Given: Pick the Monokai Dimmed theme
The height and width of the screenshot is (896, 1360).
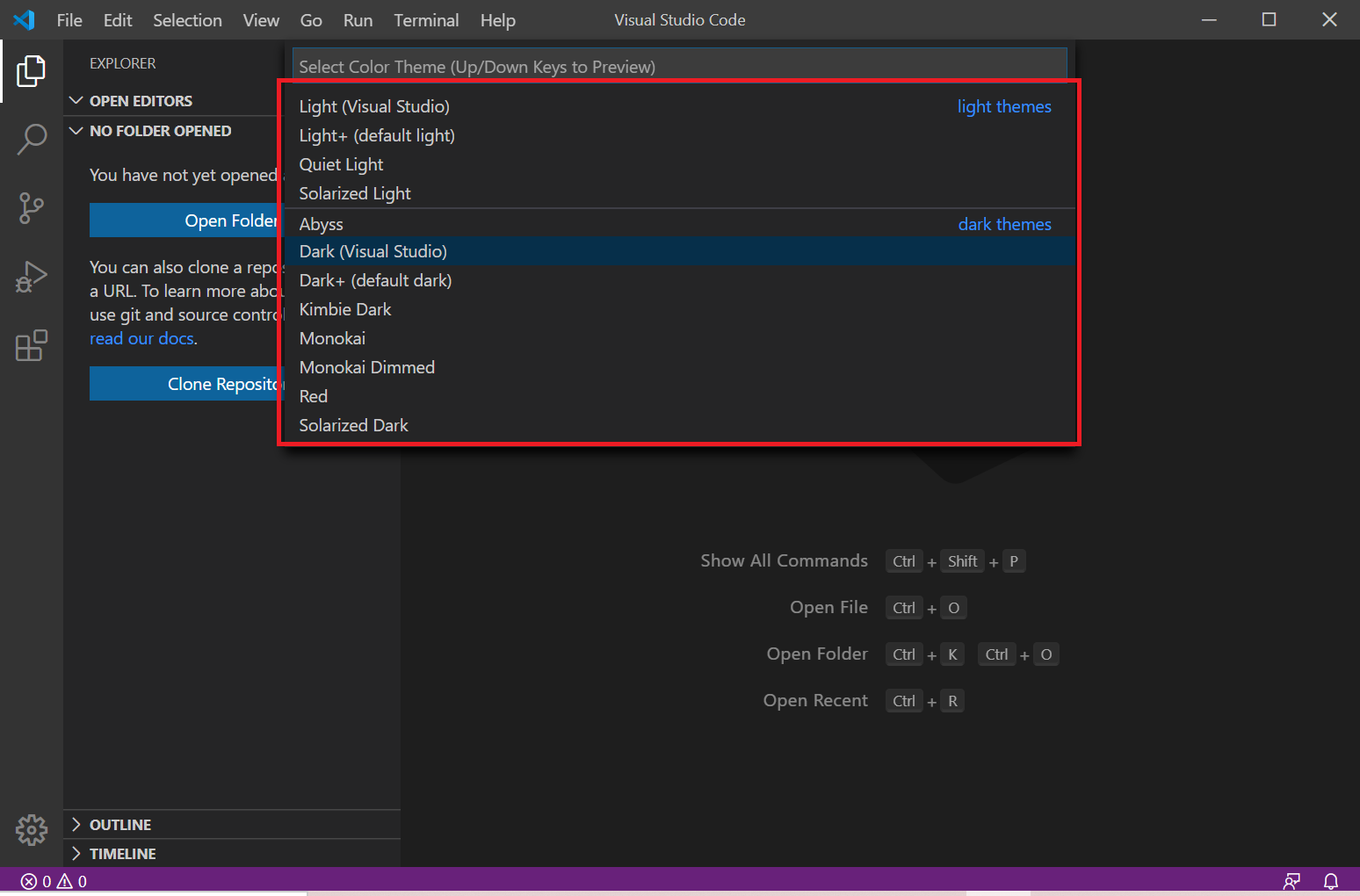Looking at the screenshot, I should tap(679, 367).
